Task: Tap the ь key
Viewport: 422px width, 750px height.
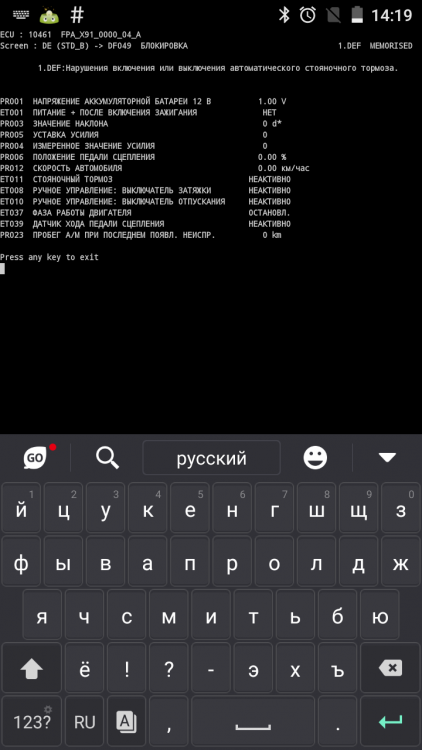Action: pyautogui.click(x=295, y=615)
